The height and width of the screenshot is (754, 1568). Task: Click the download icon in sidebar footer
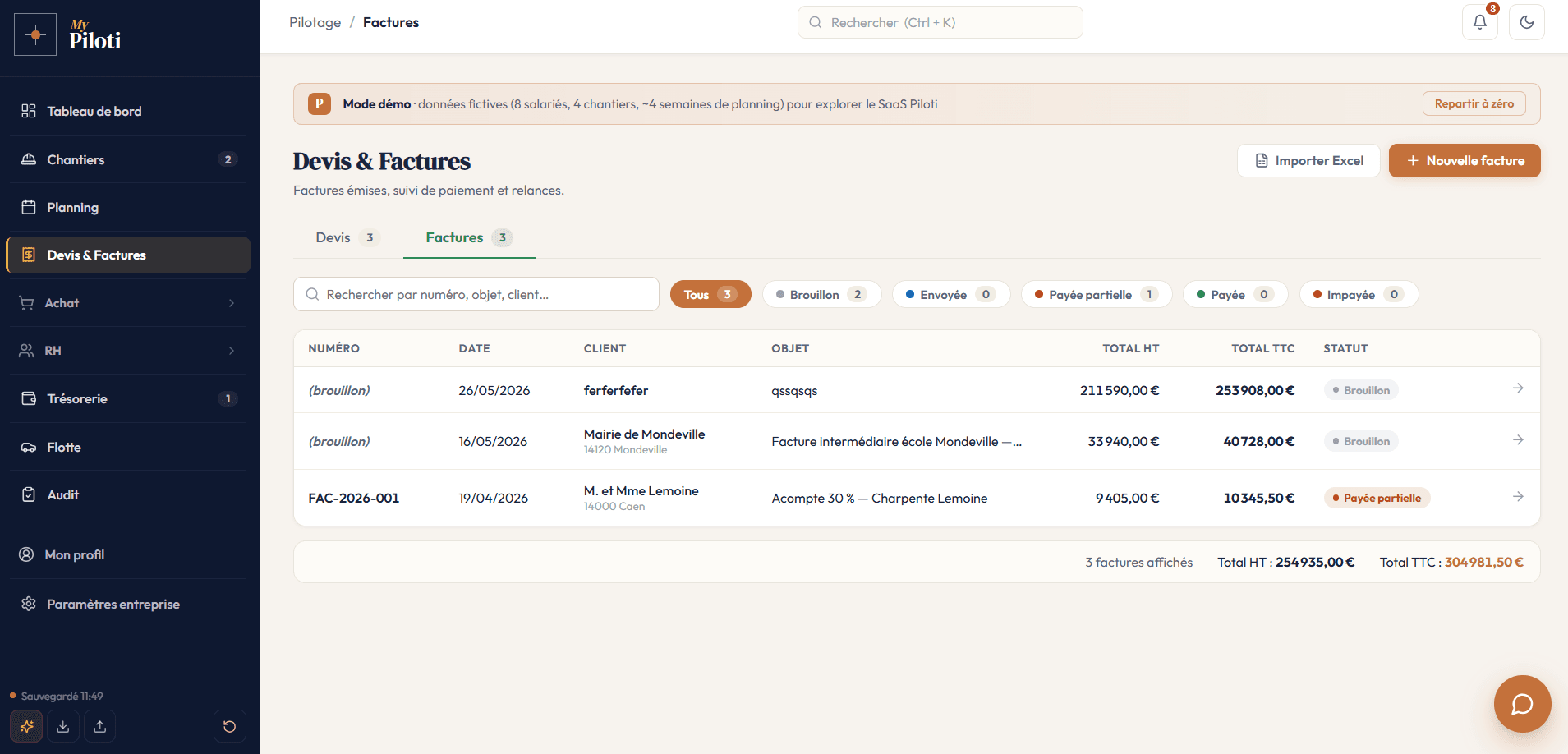[63, 726]
